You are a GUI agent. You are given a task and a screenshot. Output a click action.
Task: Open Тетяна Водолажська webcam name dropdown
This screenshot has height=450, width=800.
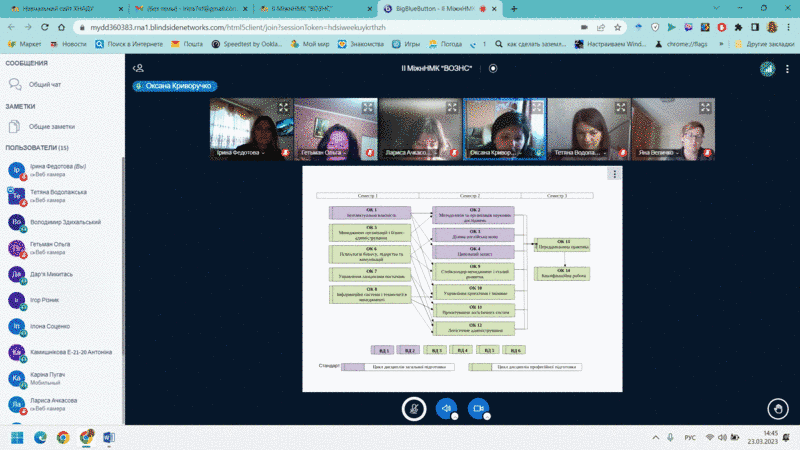point(580,153)
